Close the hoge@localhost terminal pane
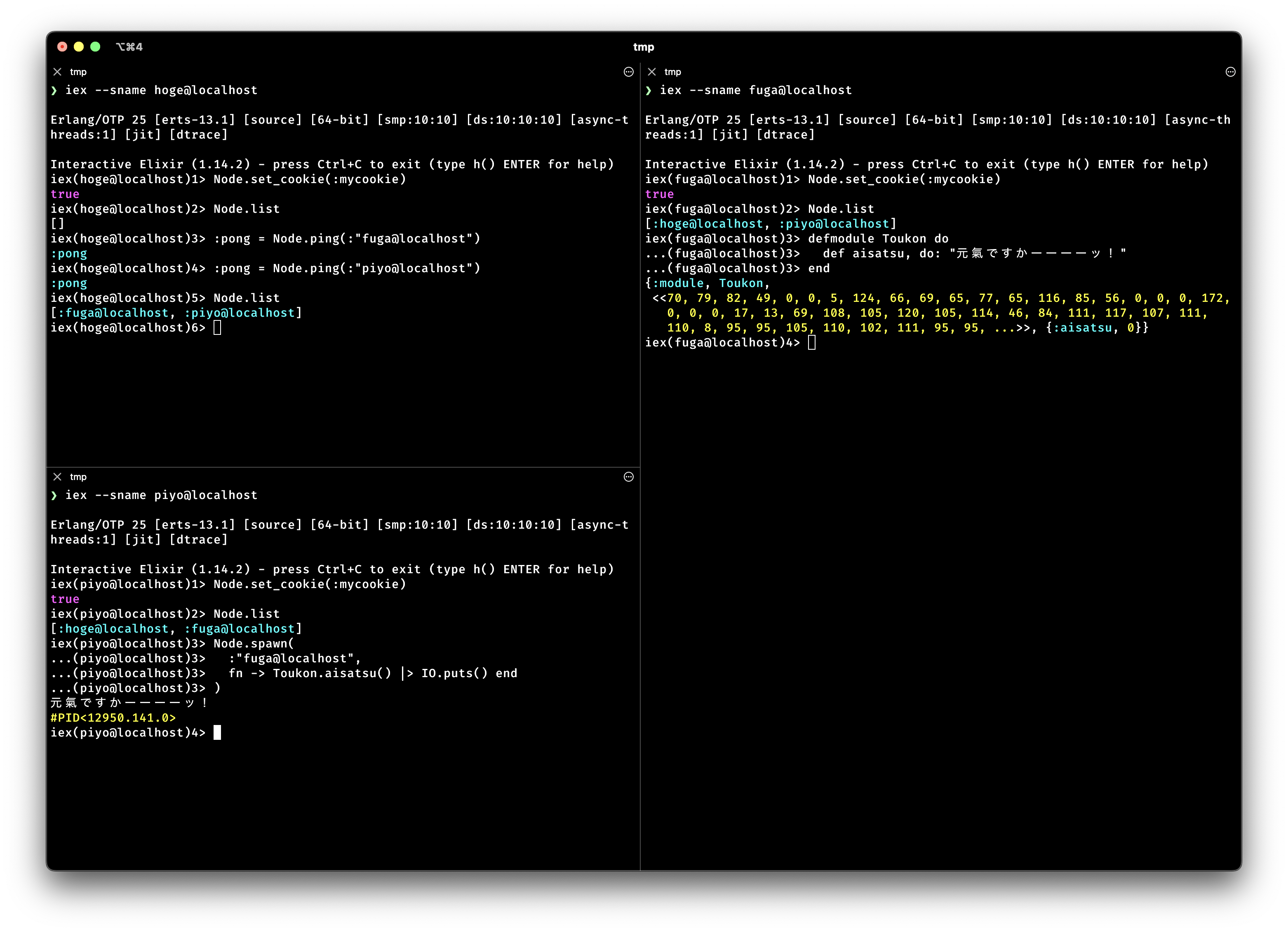Image resolution: width=1288 pixels, height=932 pixels. (x=57, y=72)
